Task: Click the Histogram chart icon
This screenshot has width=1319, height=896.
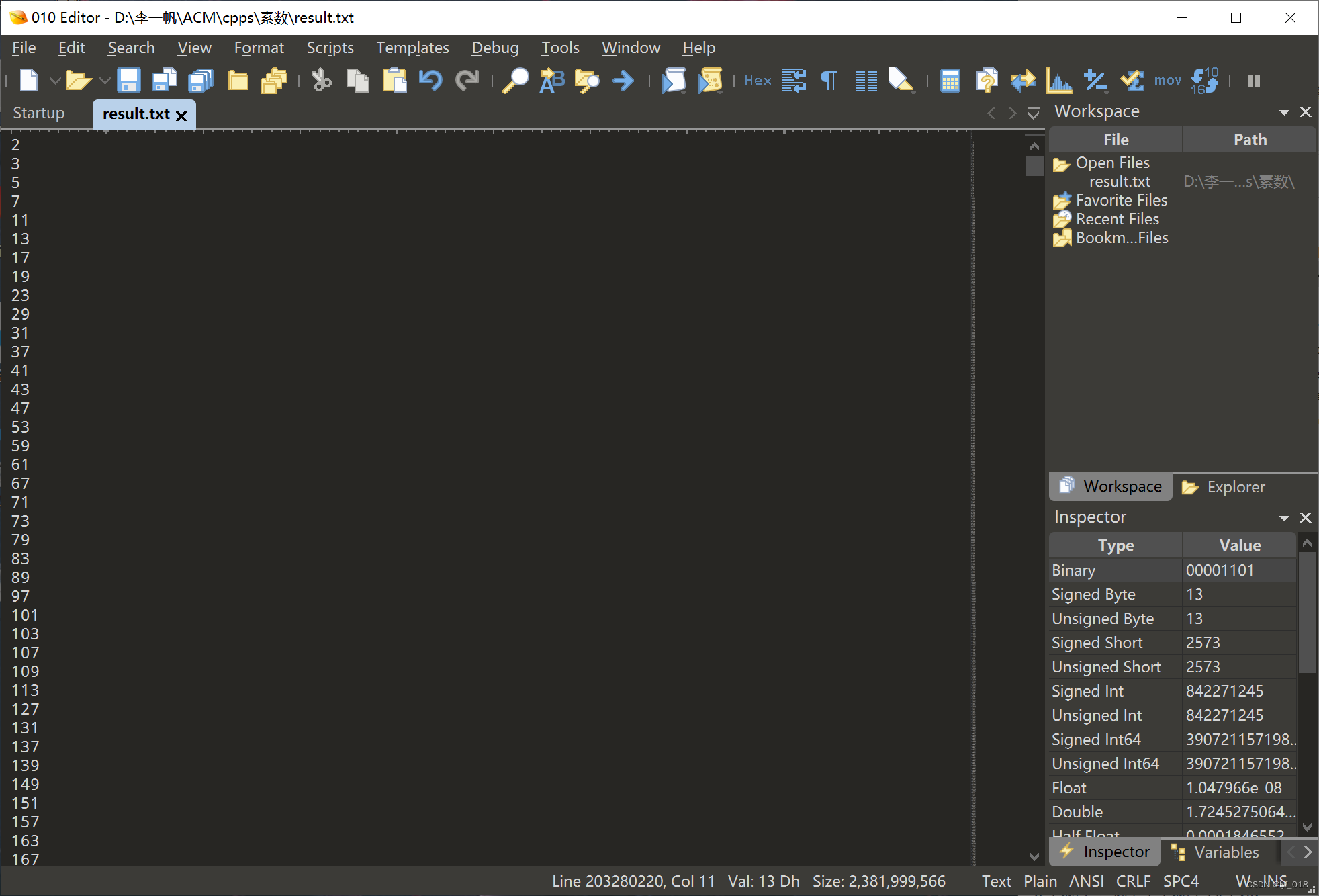Action: click(1059, 81)
